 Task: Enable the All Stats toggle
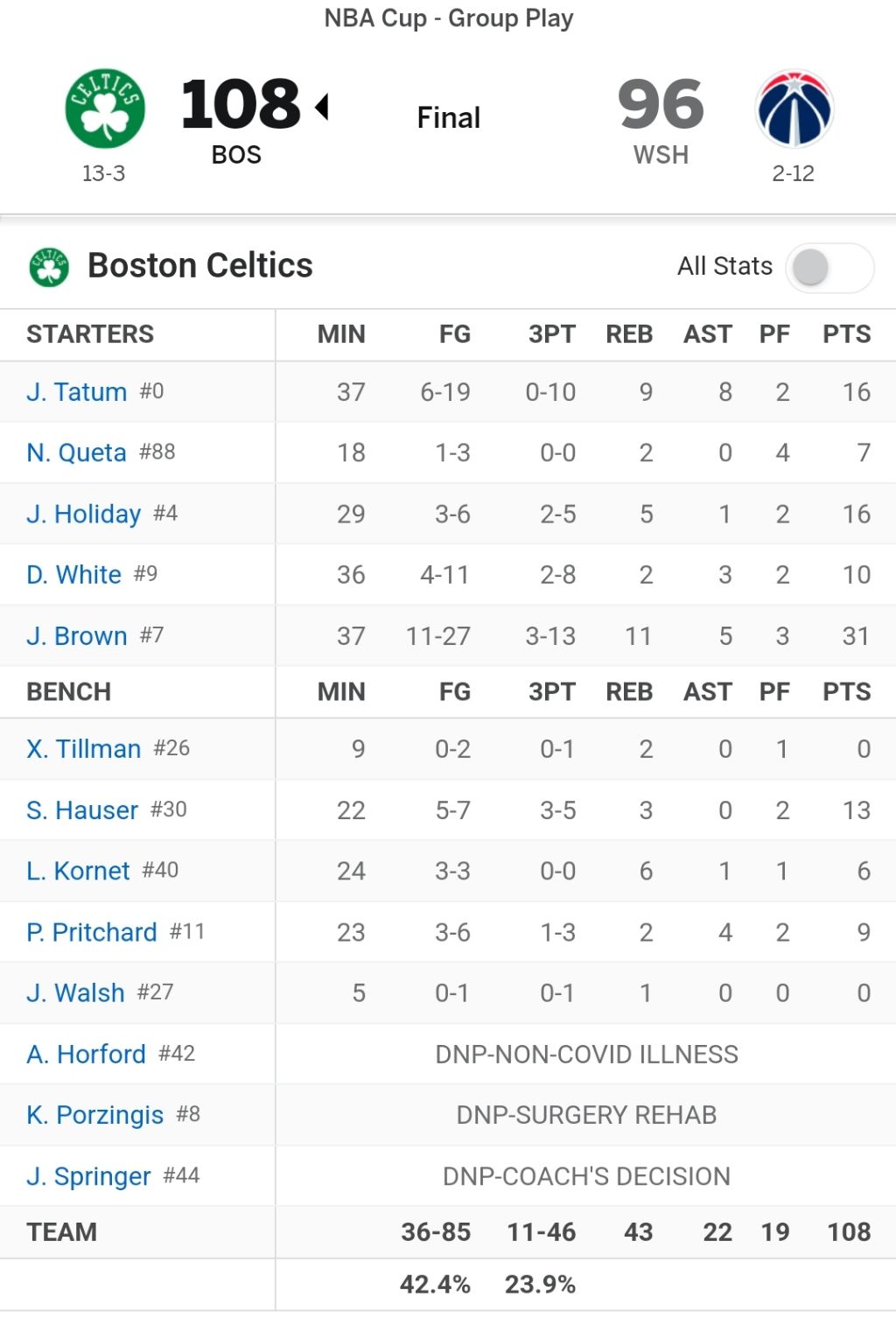click(829, 267)
